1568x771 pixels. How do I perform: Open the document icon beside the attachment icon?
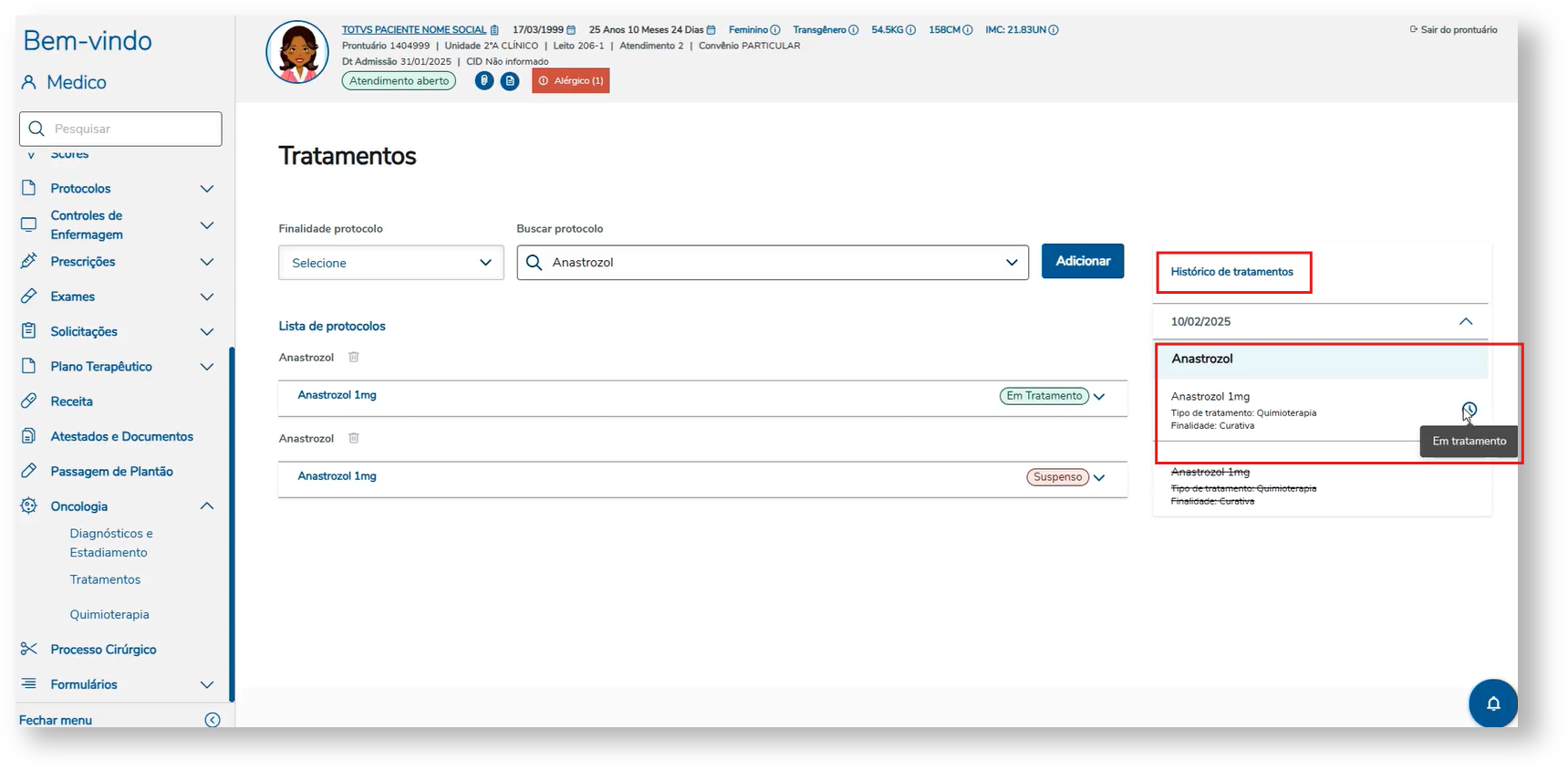coord(510,81)
